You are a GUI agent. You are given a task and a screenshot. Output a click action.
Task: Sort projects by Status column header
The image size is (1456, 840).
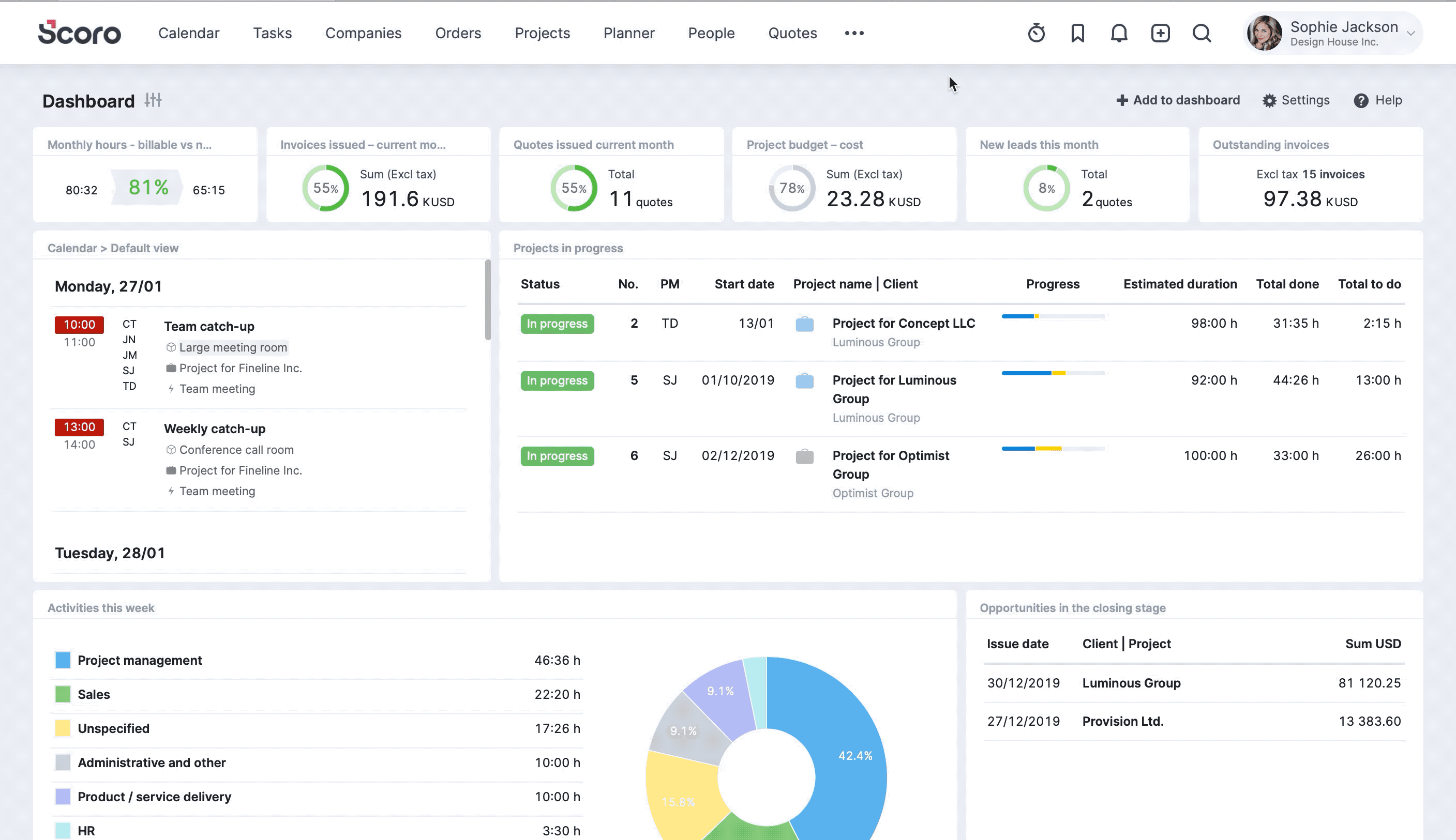point(539,284)
